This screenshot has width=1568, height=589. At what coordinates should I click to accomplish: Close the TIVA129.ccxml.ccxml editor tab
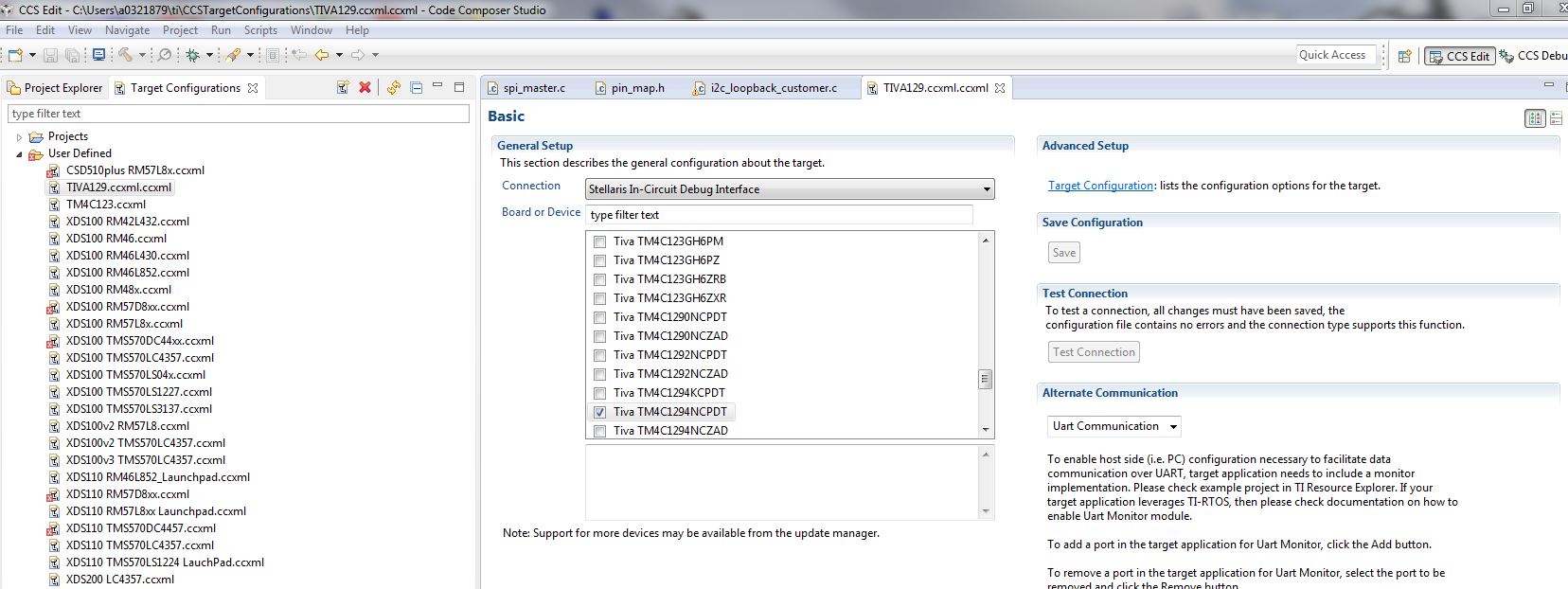click(1000, 88)
